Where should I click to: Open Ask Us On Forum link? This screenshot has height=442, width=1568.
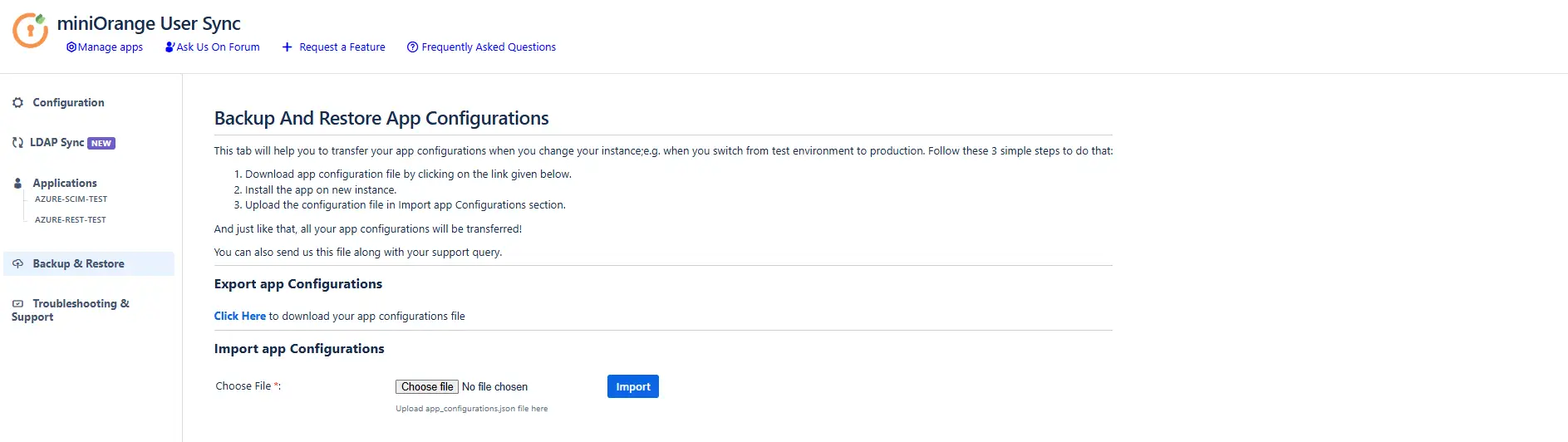(x=218, y=47)
